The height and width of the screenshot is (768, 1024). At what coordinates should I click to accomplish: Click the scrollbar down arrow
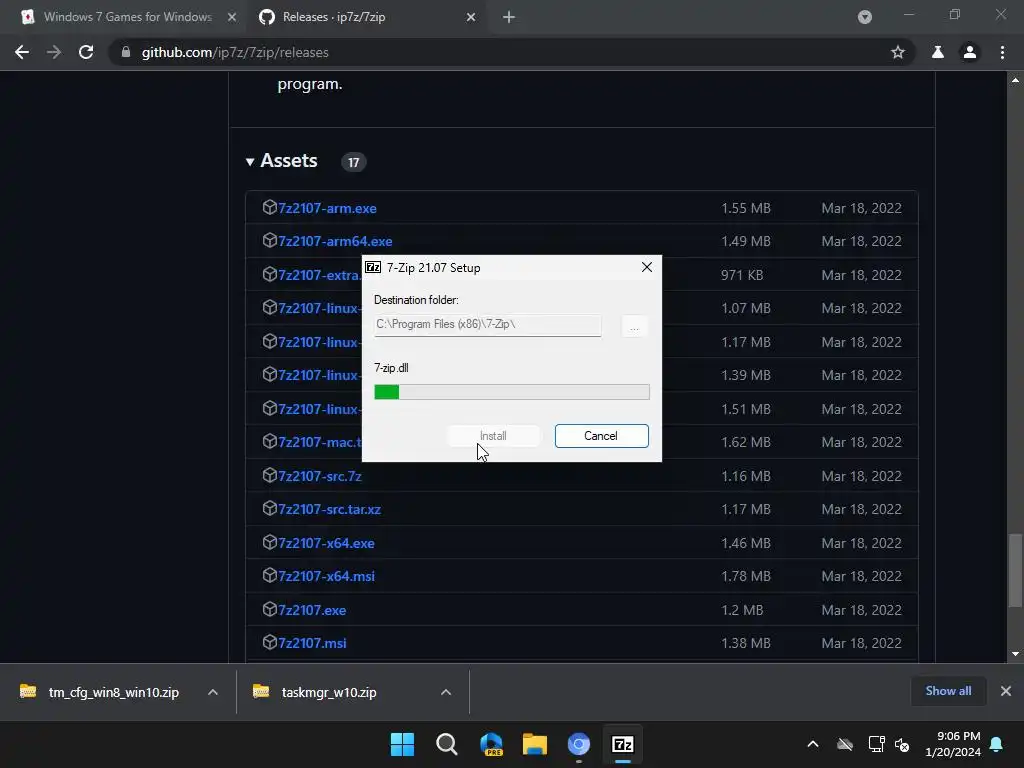(1015, 654)
